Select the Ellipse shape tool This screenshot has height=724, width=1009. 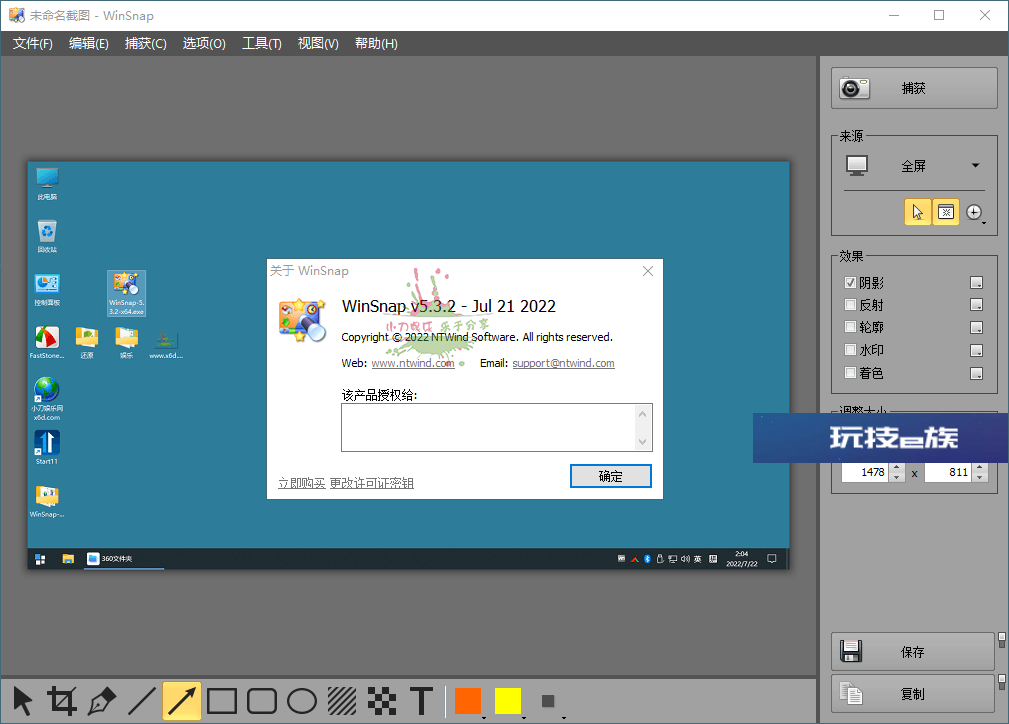pos(302,701)
